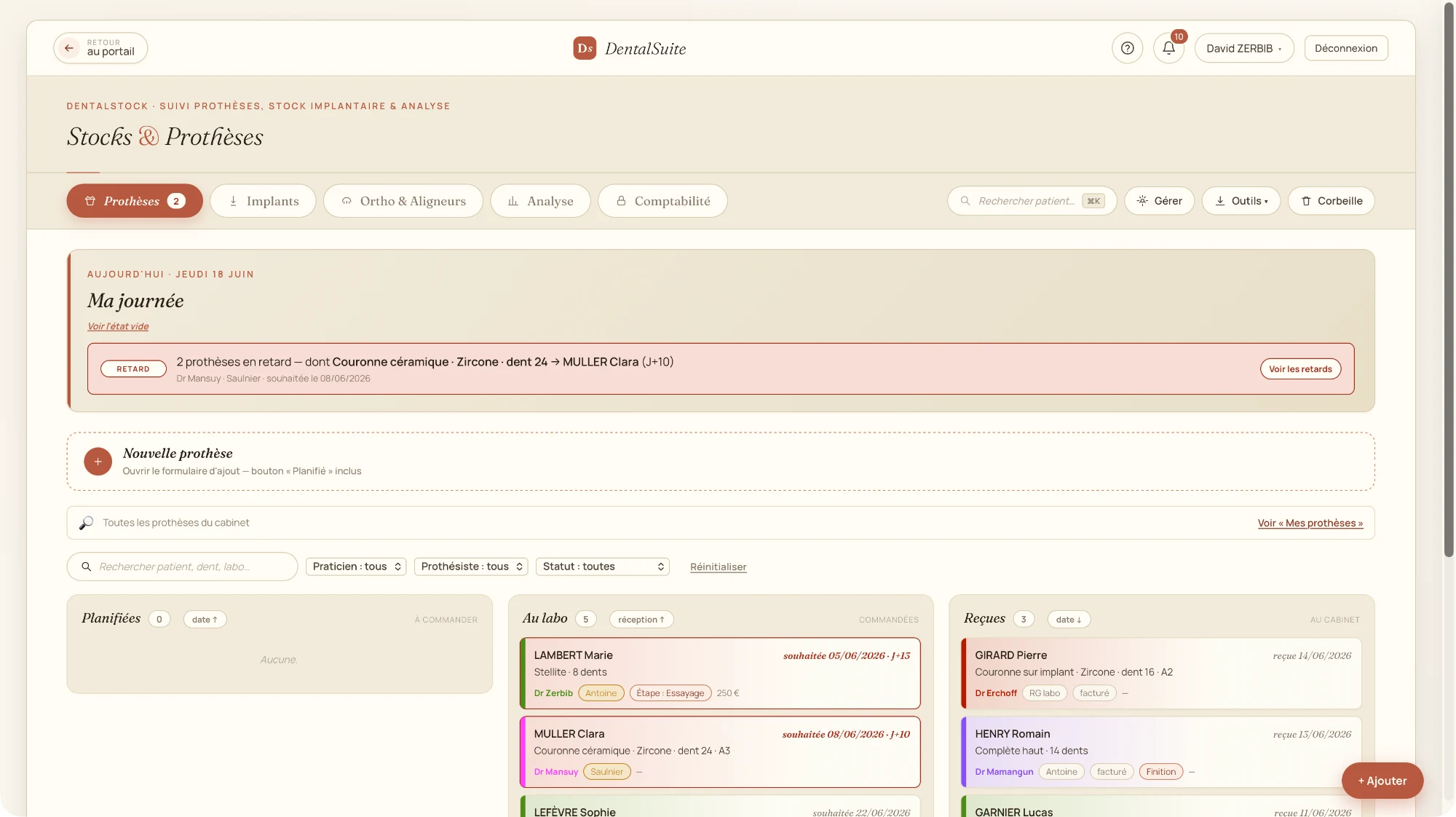Toggle date sort in Reçues column

(x=1069, y=620)
